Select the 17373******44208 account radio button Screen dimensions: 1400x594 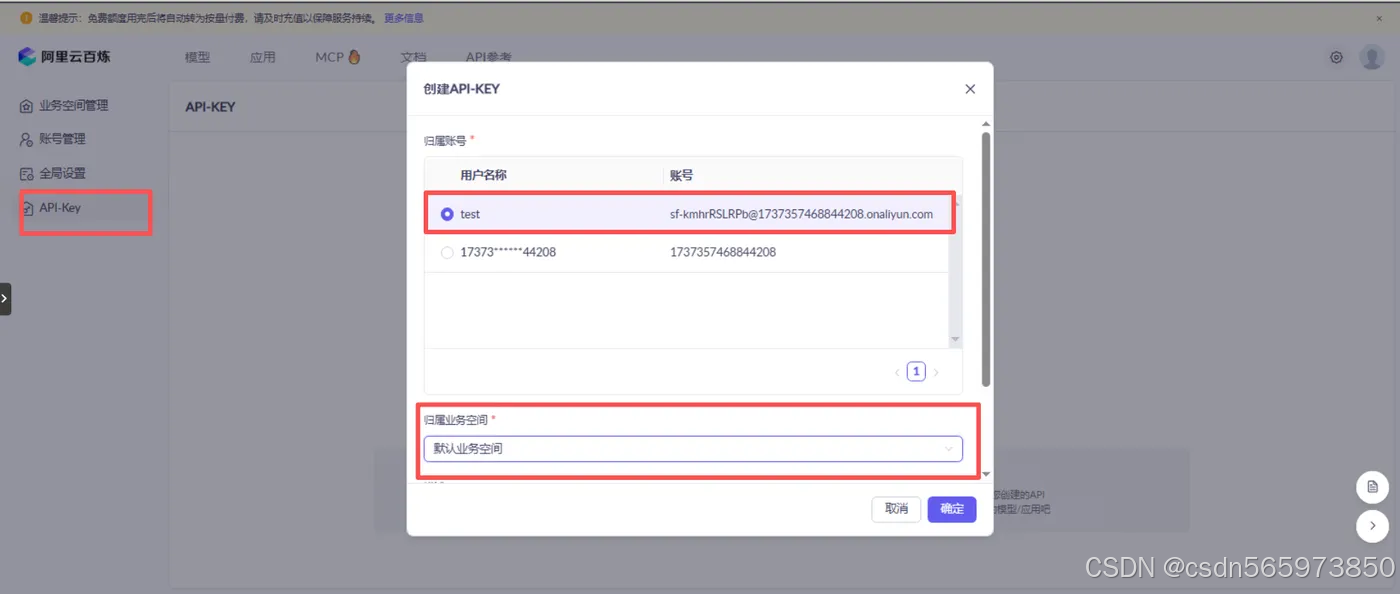click(x=447, y=252)
